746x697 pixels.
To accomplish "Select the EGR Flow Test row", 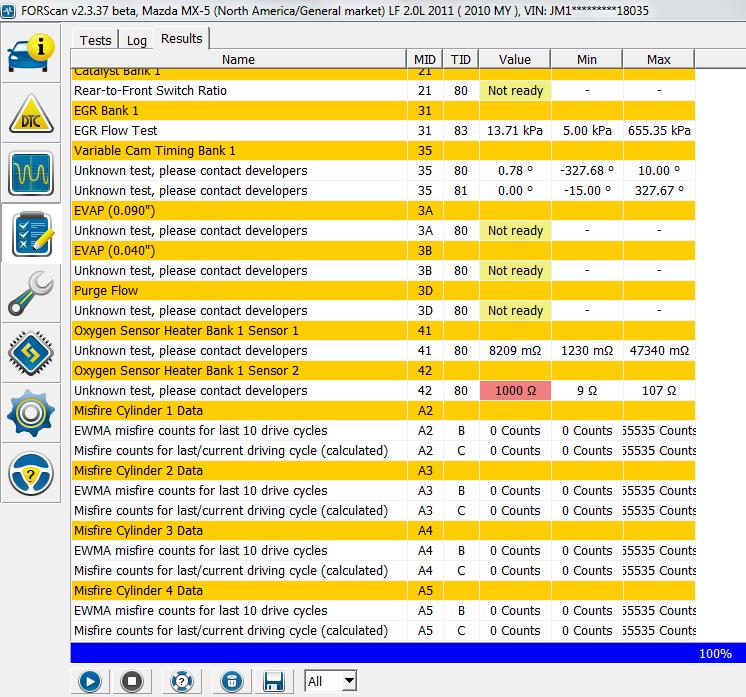I will [383, 130].
